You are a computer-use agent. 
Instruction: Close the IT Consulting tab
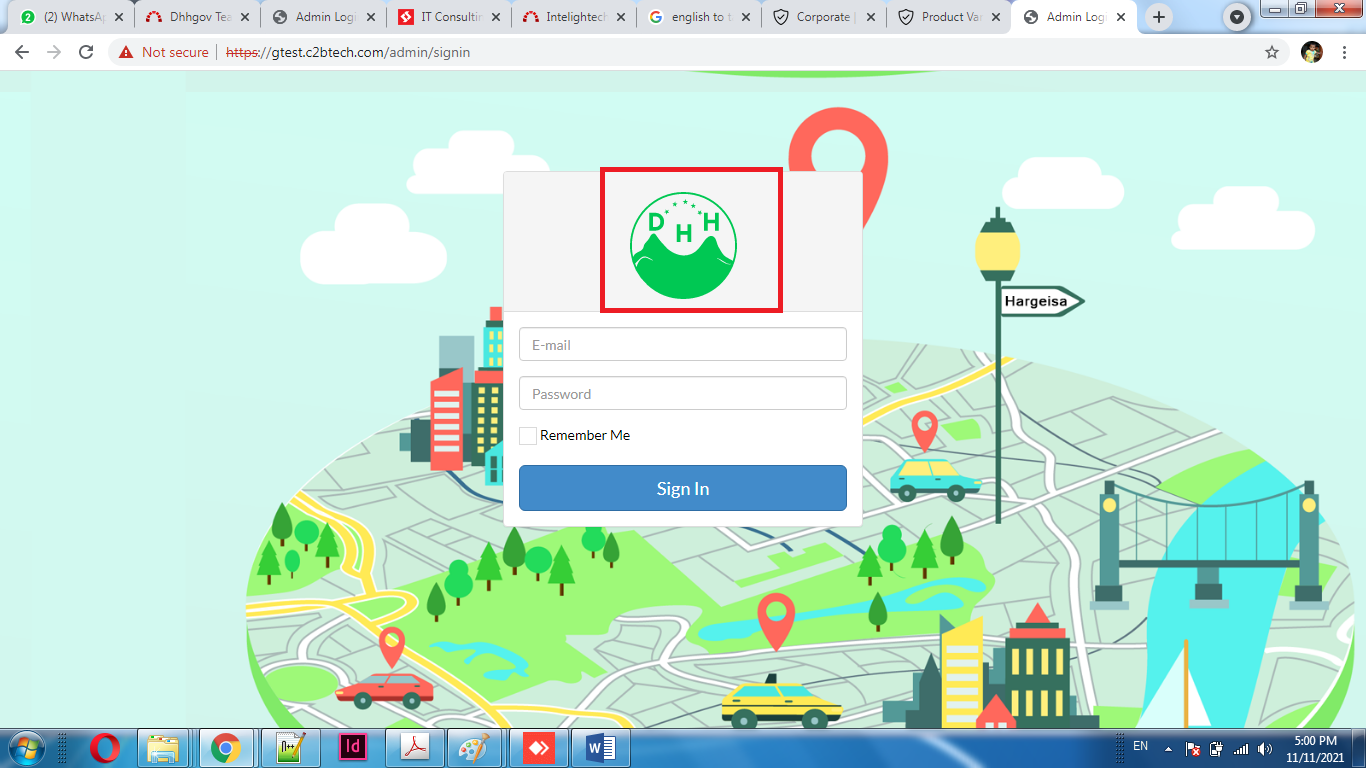point(496,17)
